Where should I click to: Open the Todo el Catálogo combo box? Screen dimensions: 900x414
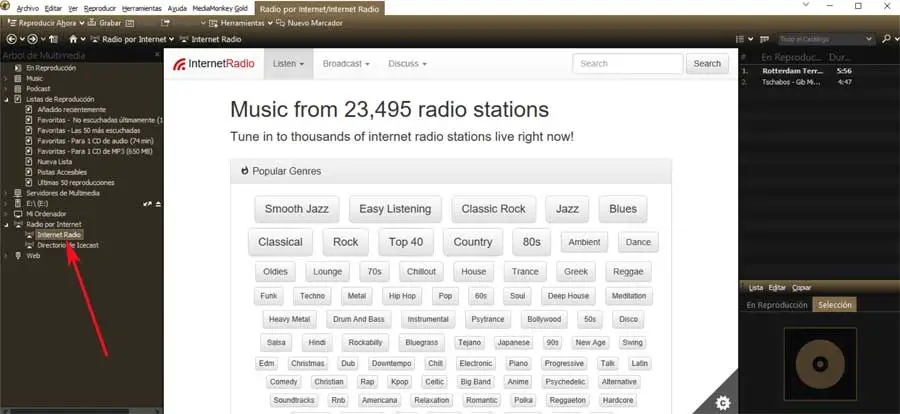pos(825,39)
